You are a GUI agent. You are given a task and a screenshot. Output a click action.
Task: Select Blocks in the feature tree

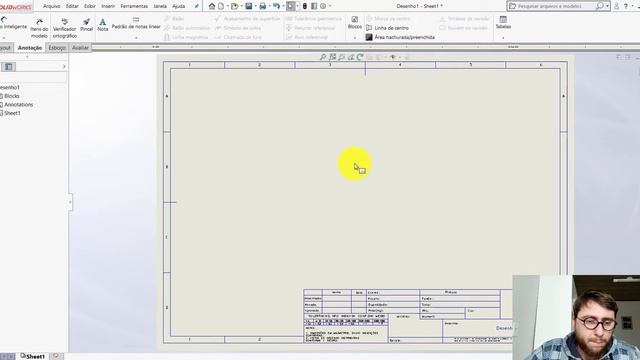11,96
